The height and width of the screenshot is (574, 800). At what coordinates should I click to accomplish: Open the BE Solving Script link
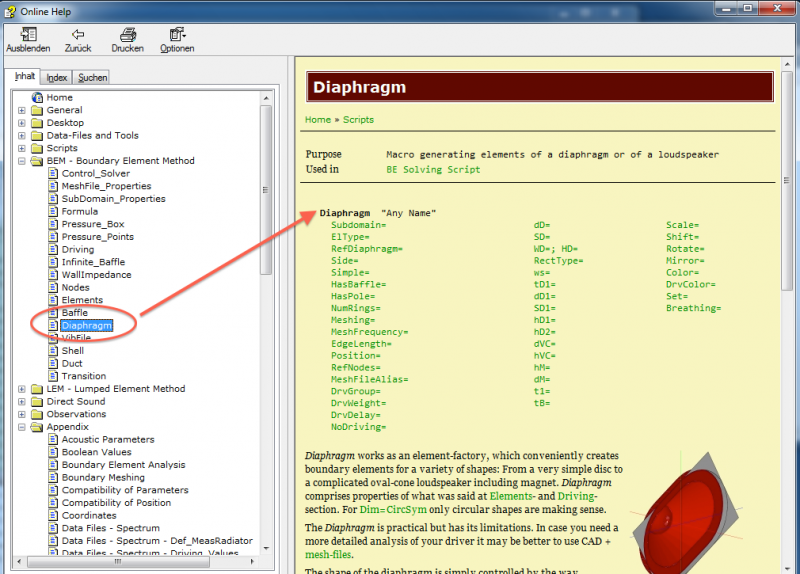pos(433,170)
